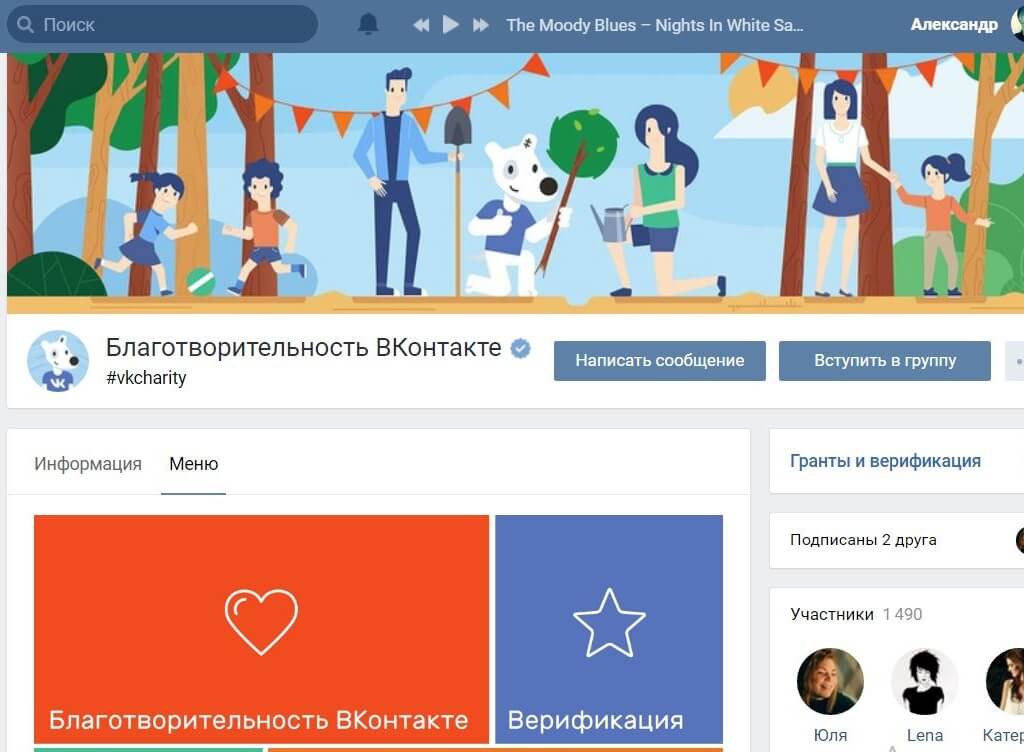Open the Александр profile menu

click(x=953, y=25)
